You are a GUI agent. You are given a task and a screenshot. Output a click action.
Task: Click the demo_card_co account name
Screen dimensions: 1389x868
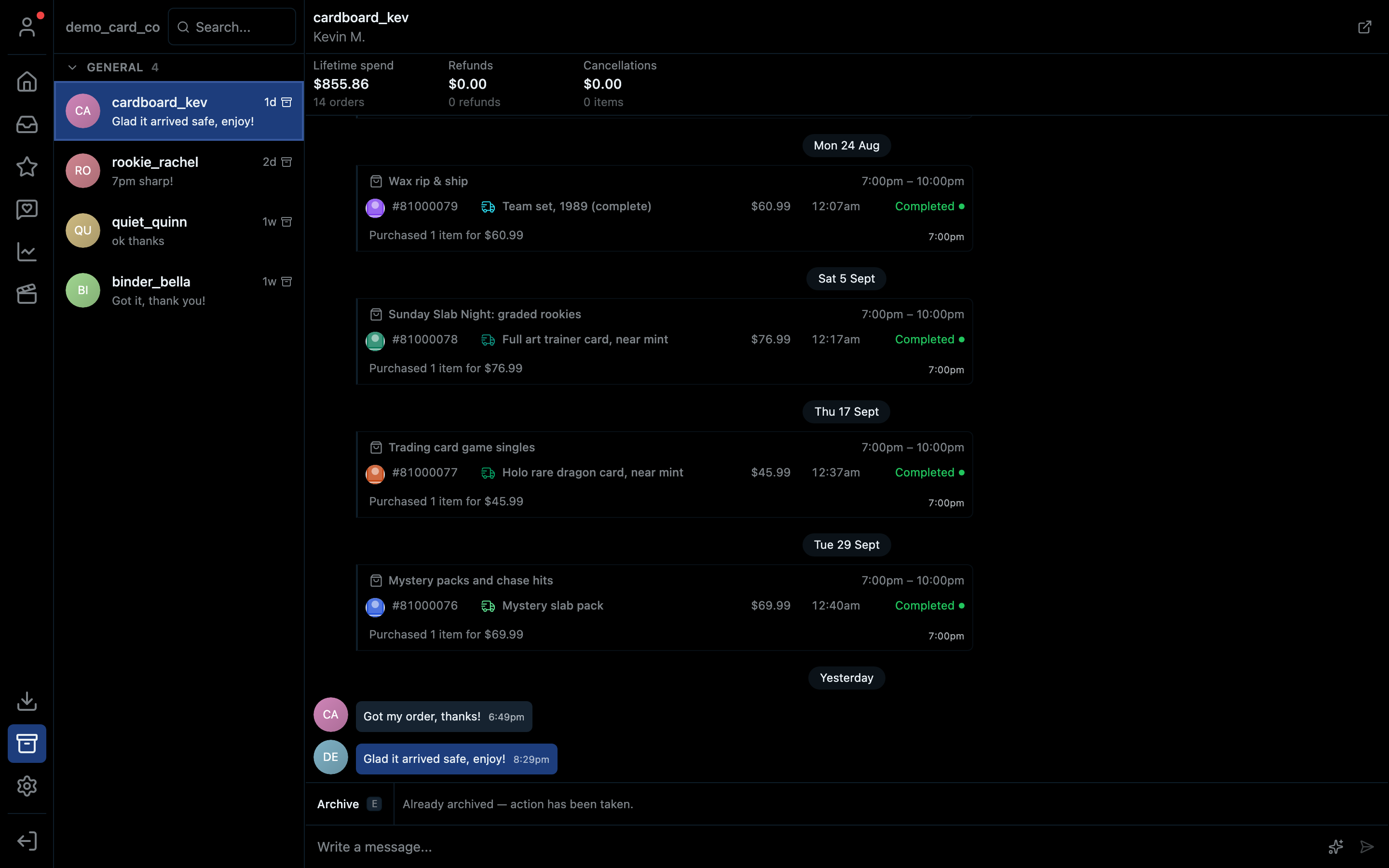tap(112, 27)
